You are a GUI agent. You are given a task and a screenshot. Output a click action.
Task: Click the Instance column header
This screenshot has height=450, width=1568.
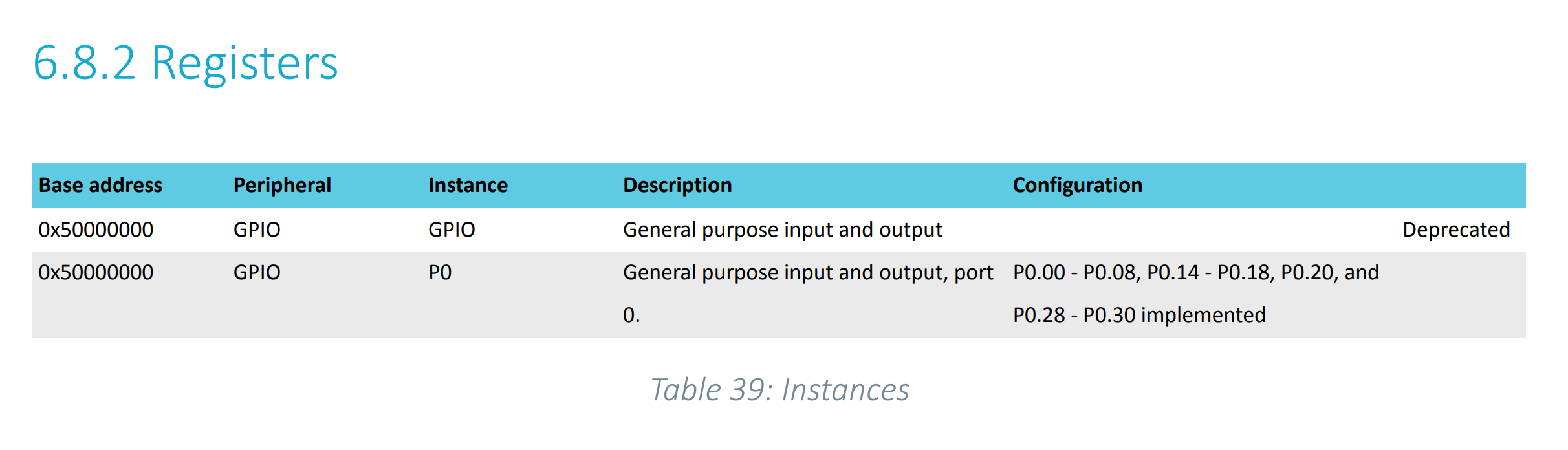(468, 186)
